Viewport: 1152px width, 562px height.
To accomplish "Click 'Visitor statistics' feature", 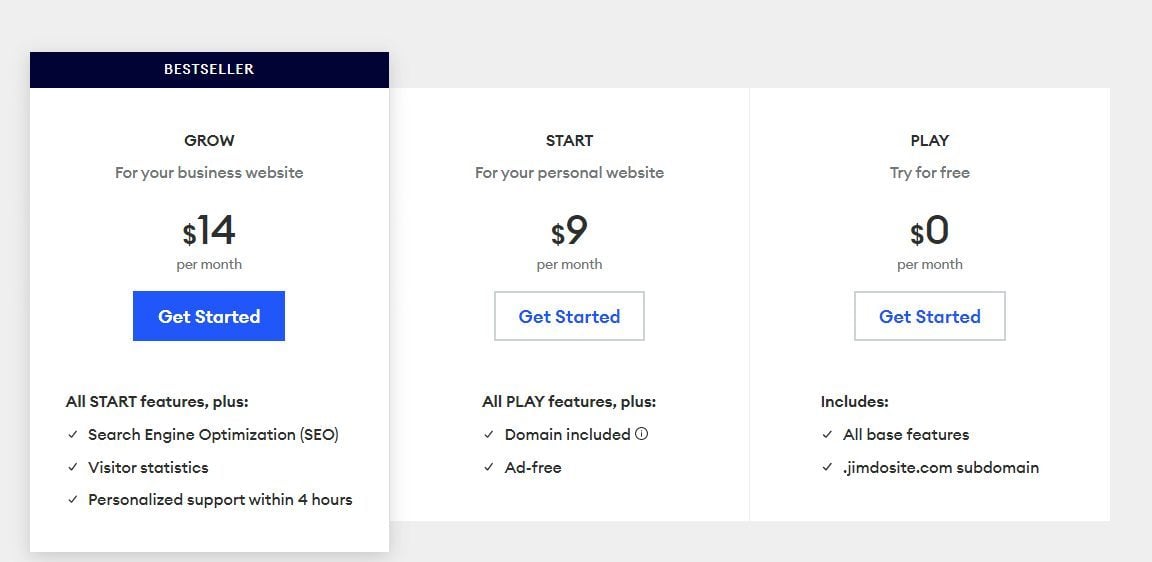I will 148,467.
